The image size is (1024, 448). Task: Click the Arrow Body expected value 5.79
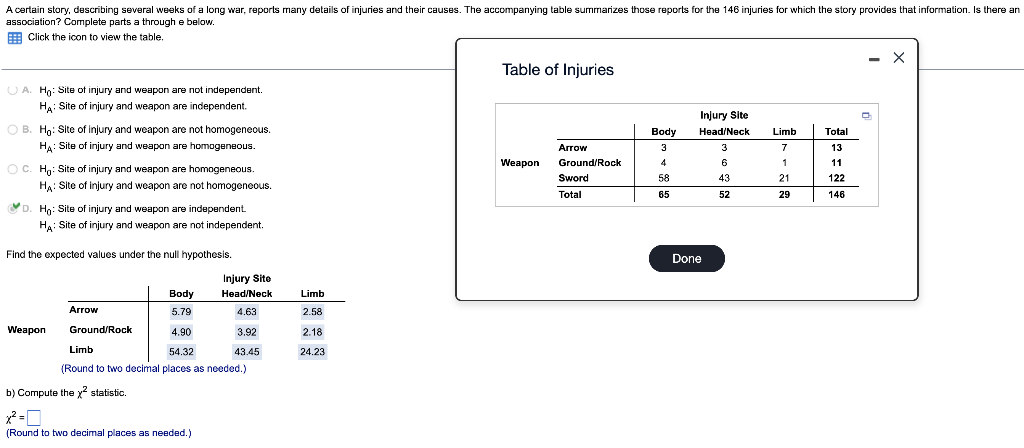pyautogui.click(x=181, y=312)
